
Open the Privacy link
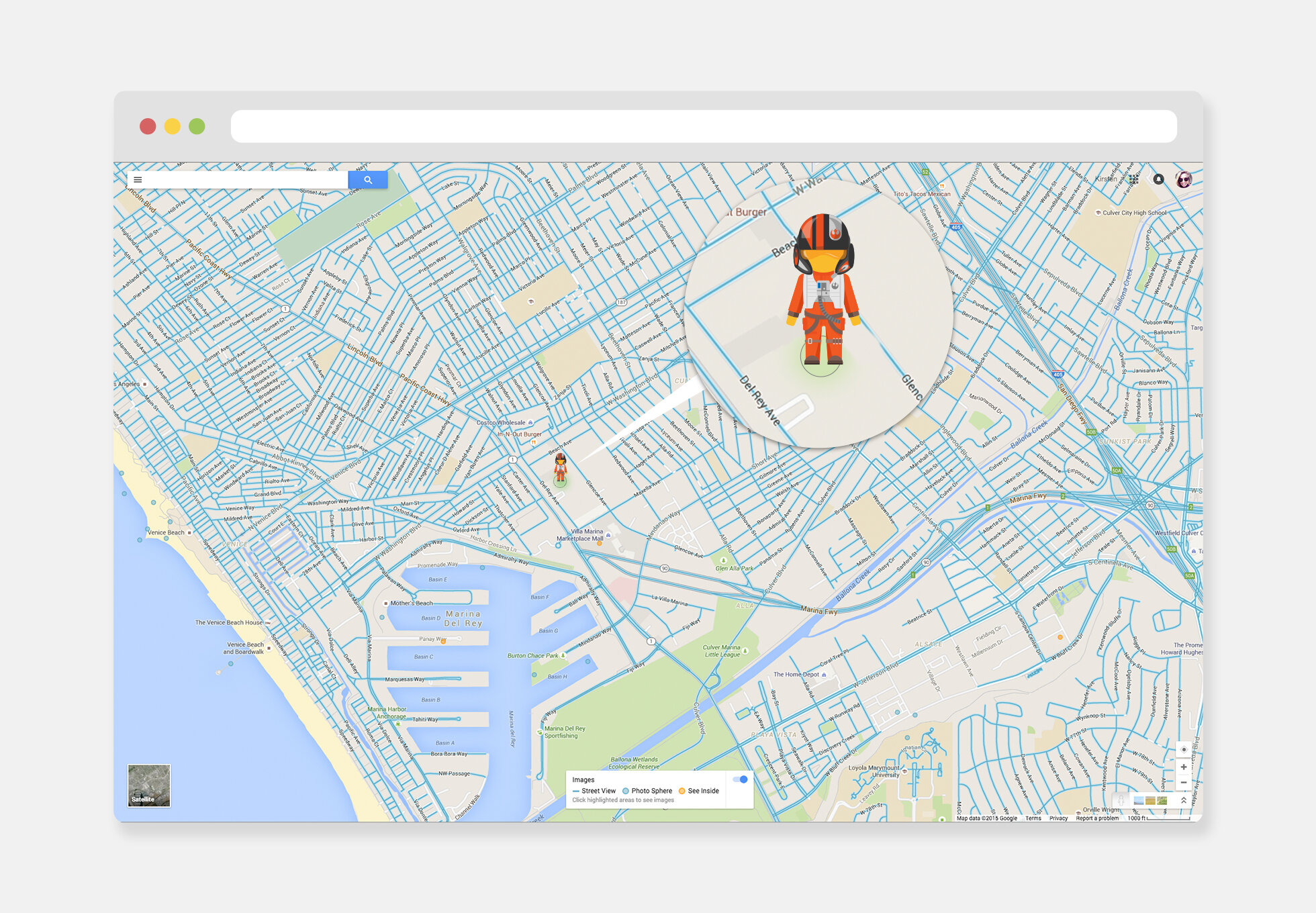pyautogui.click(x=1059, y=818)
